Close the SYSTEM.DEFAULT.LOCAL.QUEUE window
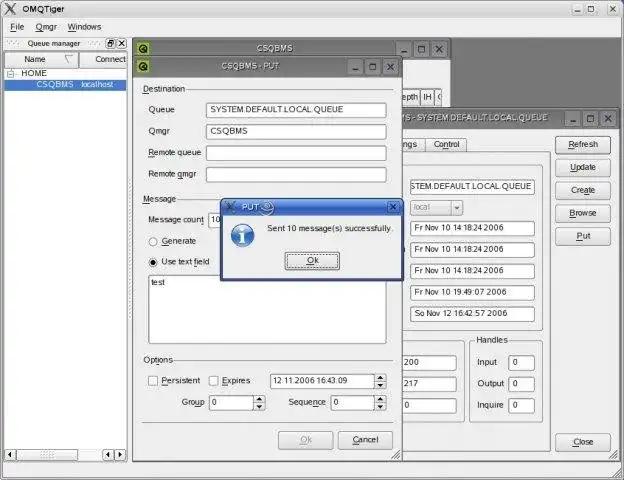The image size is (624, 480). point(608,119)
